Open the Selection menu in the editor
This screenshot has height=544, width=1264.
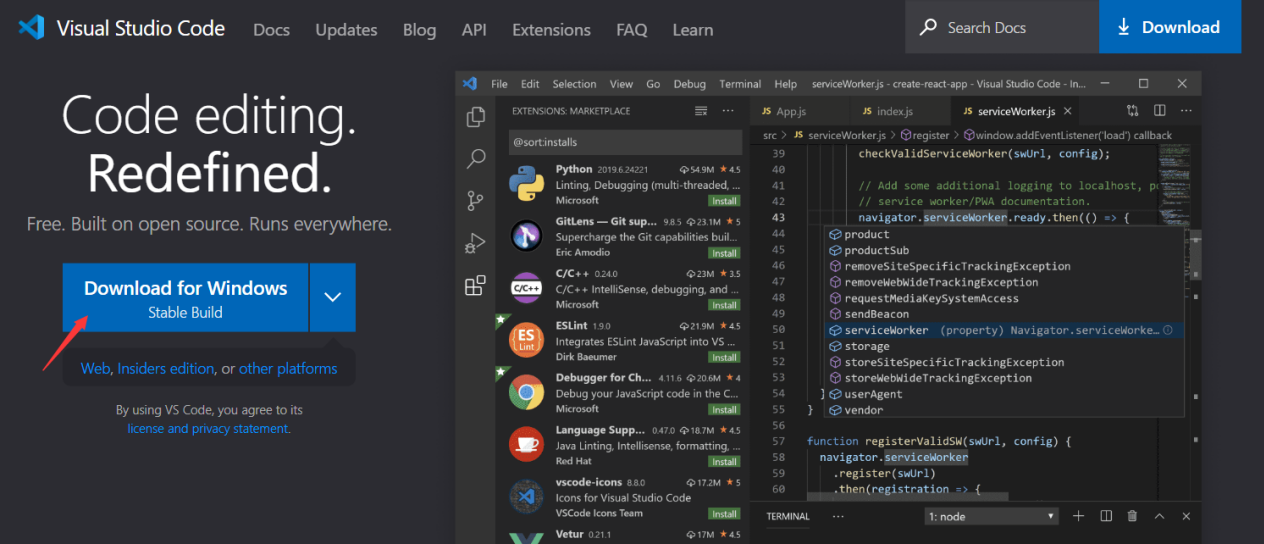tap(574, 84)
